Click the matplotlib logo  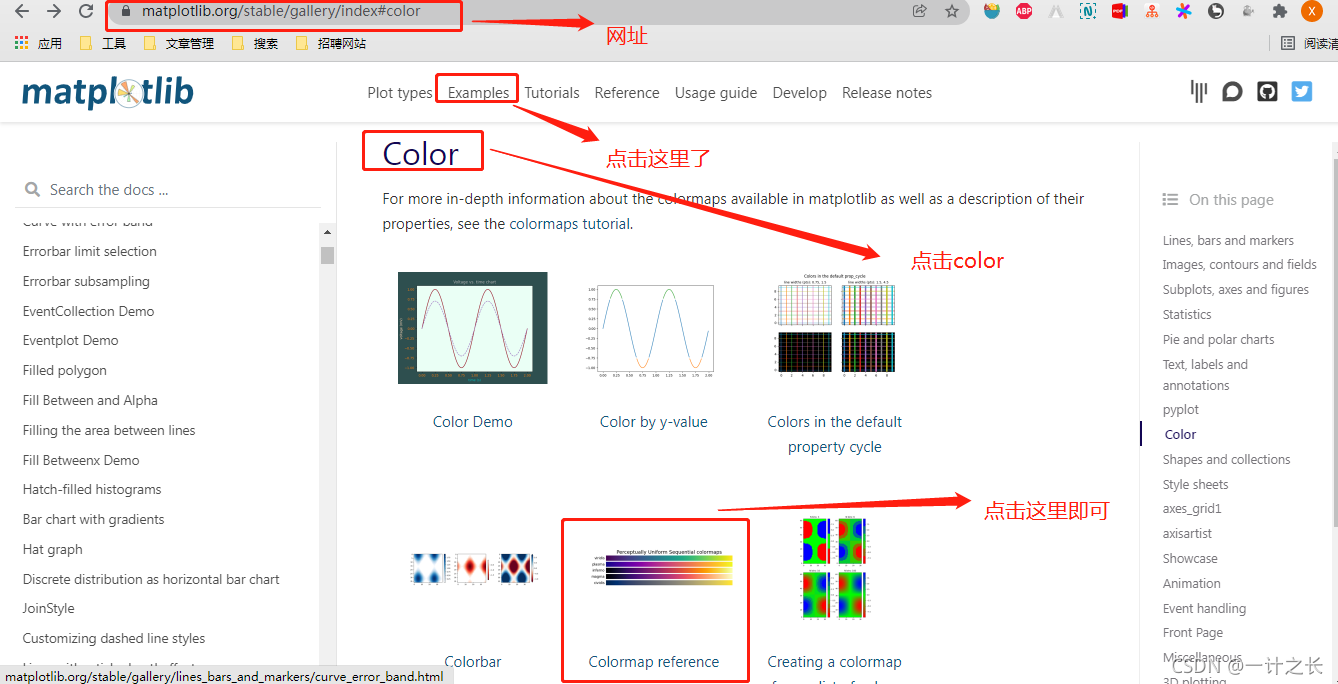(108, 93)
